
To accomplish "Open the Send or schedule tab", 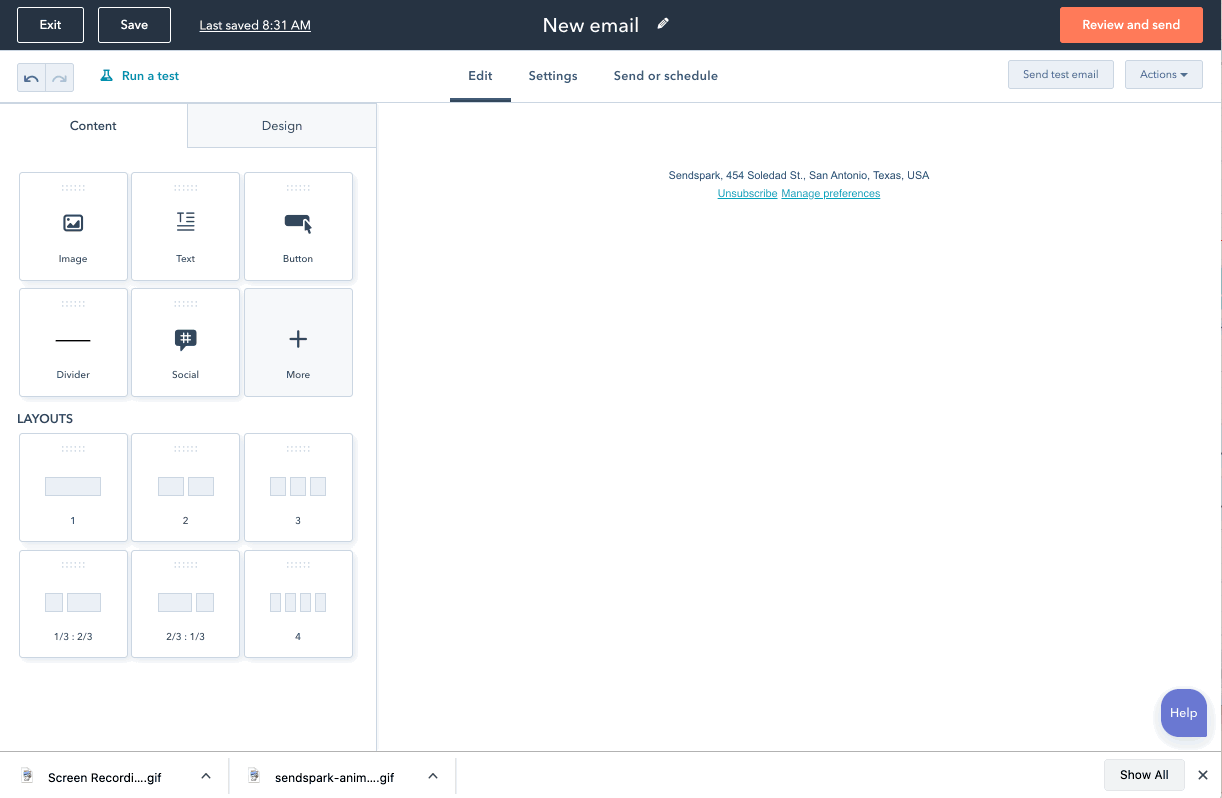I will (666, 76).
